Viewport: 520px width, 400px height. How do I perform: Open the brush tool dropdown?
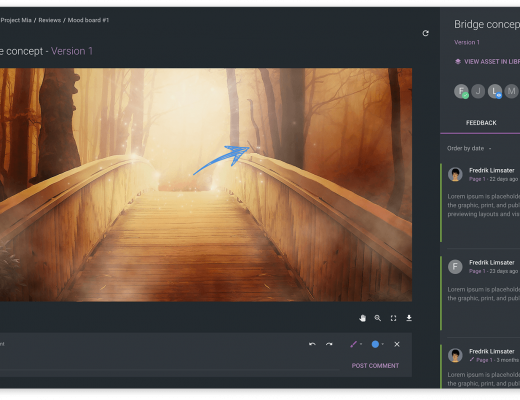coord(356,344)
